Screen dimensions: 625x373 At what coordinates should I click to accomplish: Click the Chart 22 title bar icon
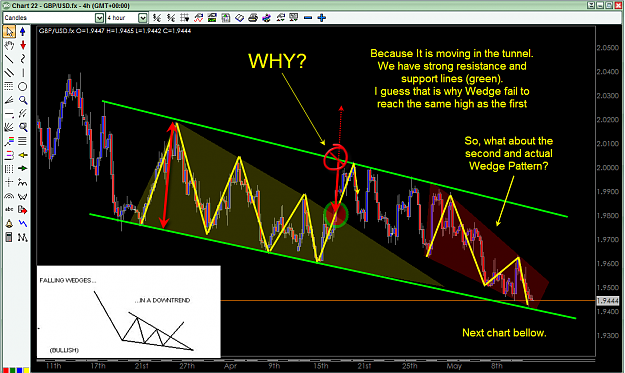[6, 5]
